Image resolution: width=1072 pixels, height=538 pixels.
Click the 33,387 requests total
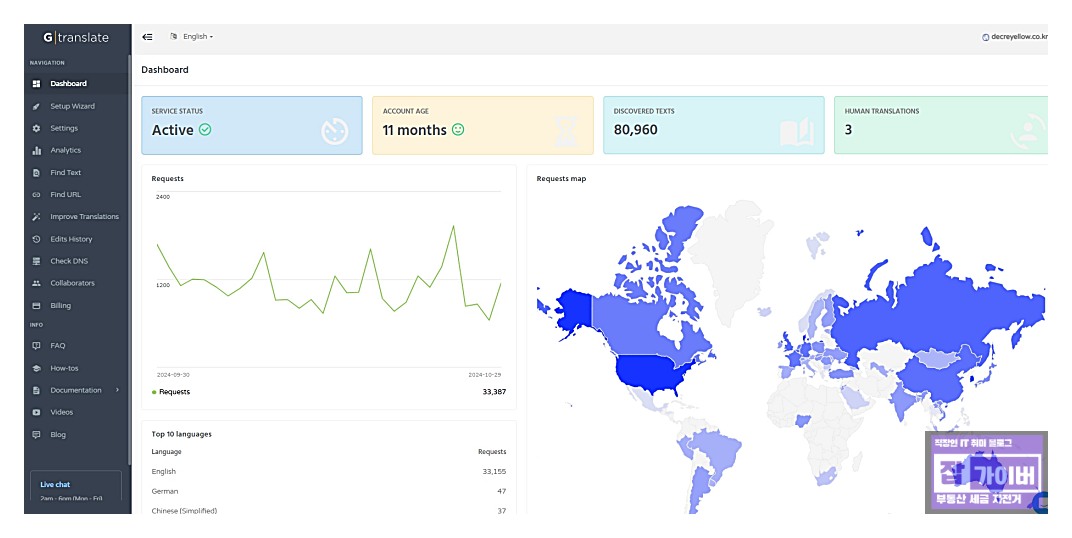pyautogui.click(x=494, y=392)
